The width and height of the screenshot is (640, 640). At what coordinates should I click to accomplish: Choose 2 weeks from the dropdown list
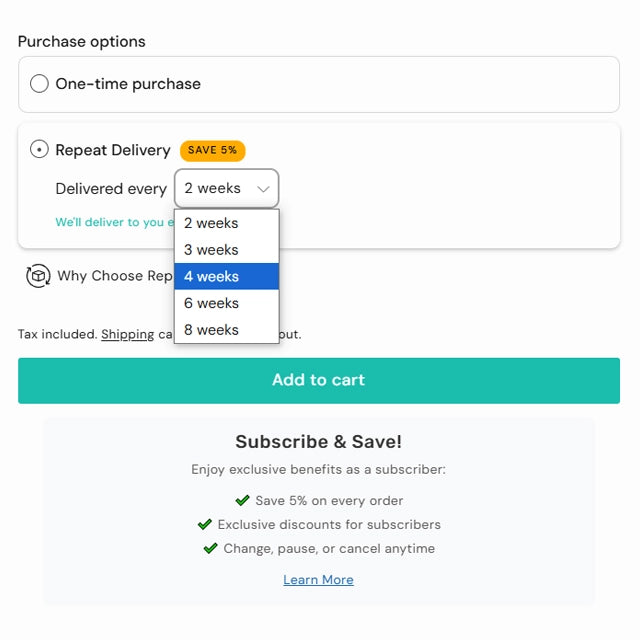click(x=226, y=223)
